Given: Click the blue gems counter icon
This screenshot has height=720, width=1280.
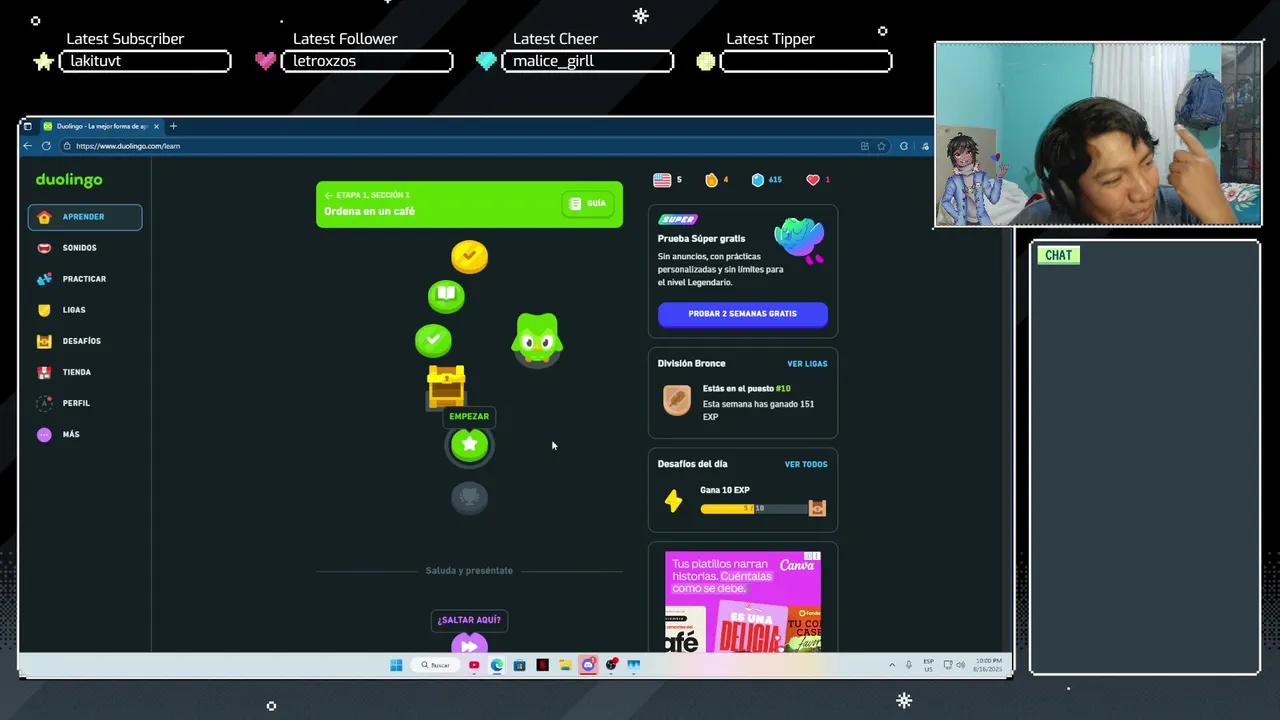Looking at the screenshot, I should [x=757, y=180].
